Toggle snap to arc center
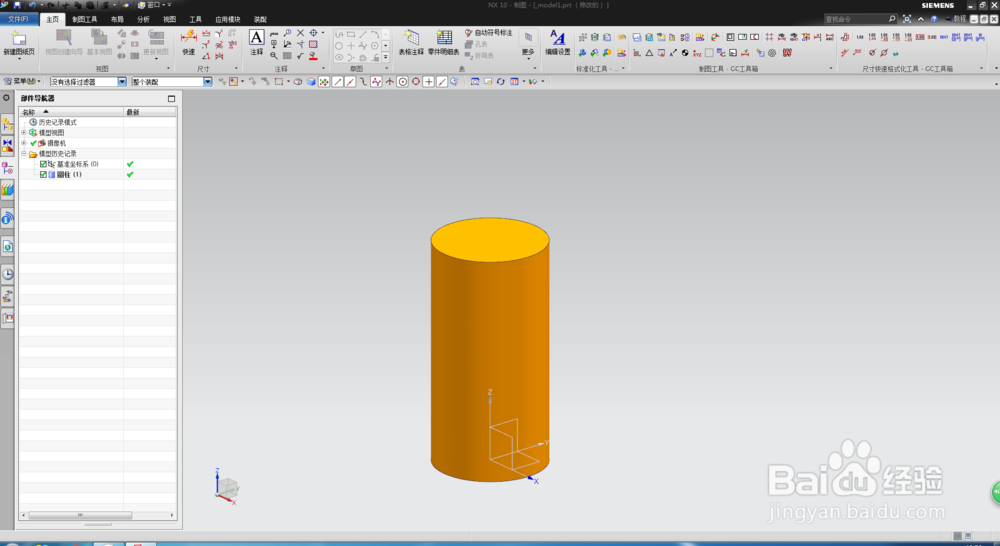The image size is (1000, 546). coord(402,82)
